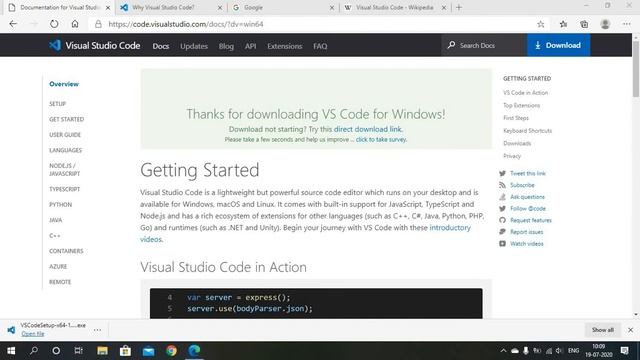Click the comment icon beside Report issues
The height and width of the screenshot is (360, 640).
pyautogui.click(x=502, y=232)
